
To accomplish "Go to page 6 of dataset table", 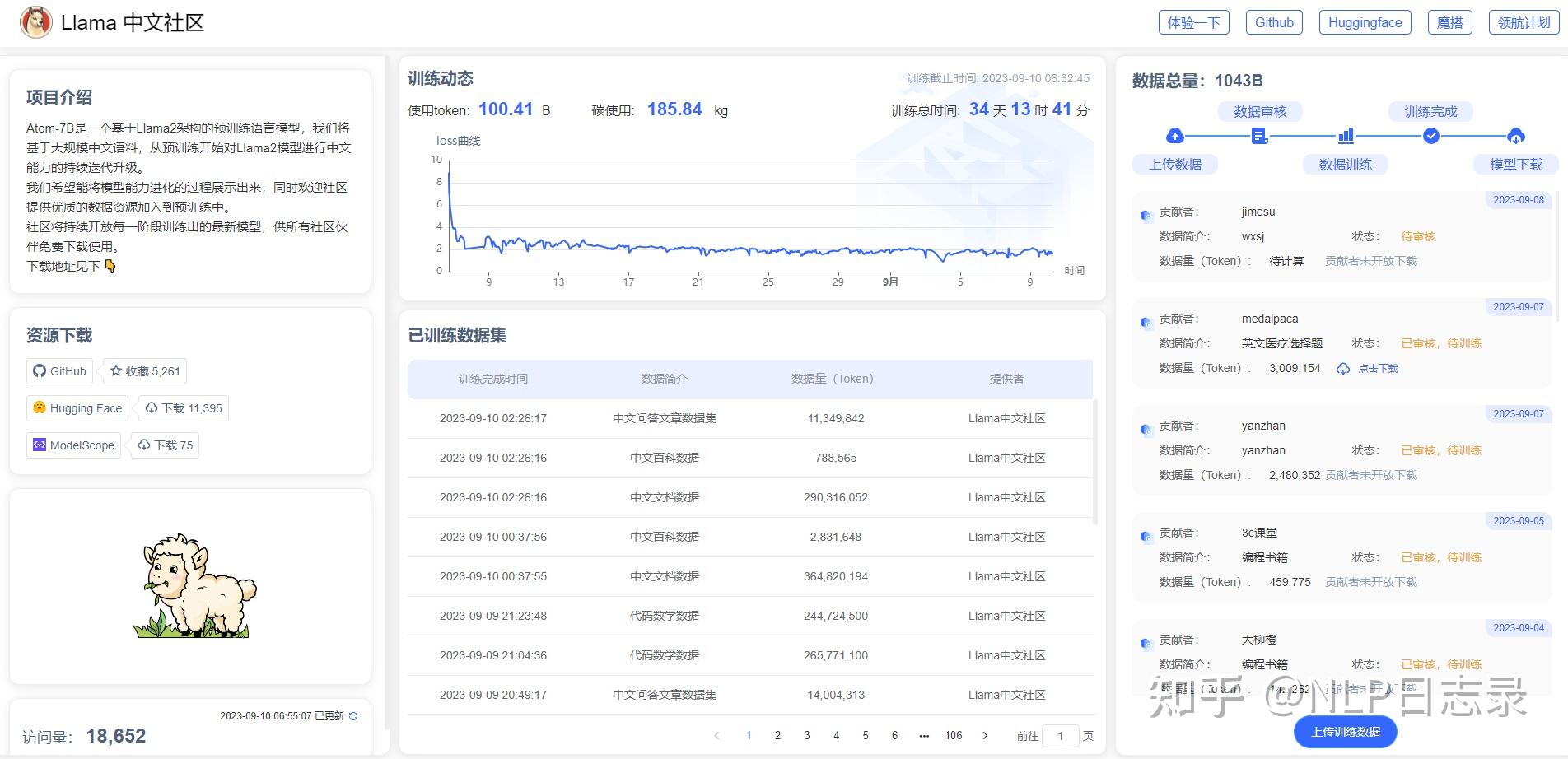I will click(894, 736).
